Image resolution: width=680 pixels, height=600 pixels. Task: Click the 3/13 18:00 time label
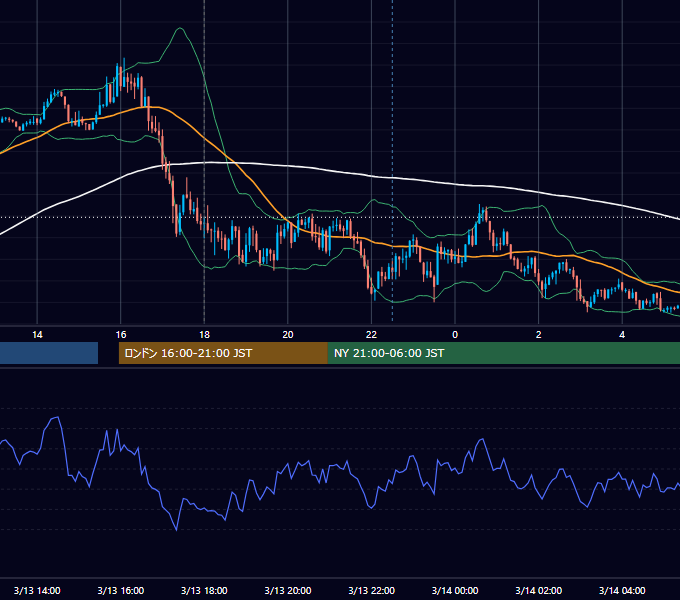[204, 590]
